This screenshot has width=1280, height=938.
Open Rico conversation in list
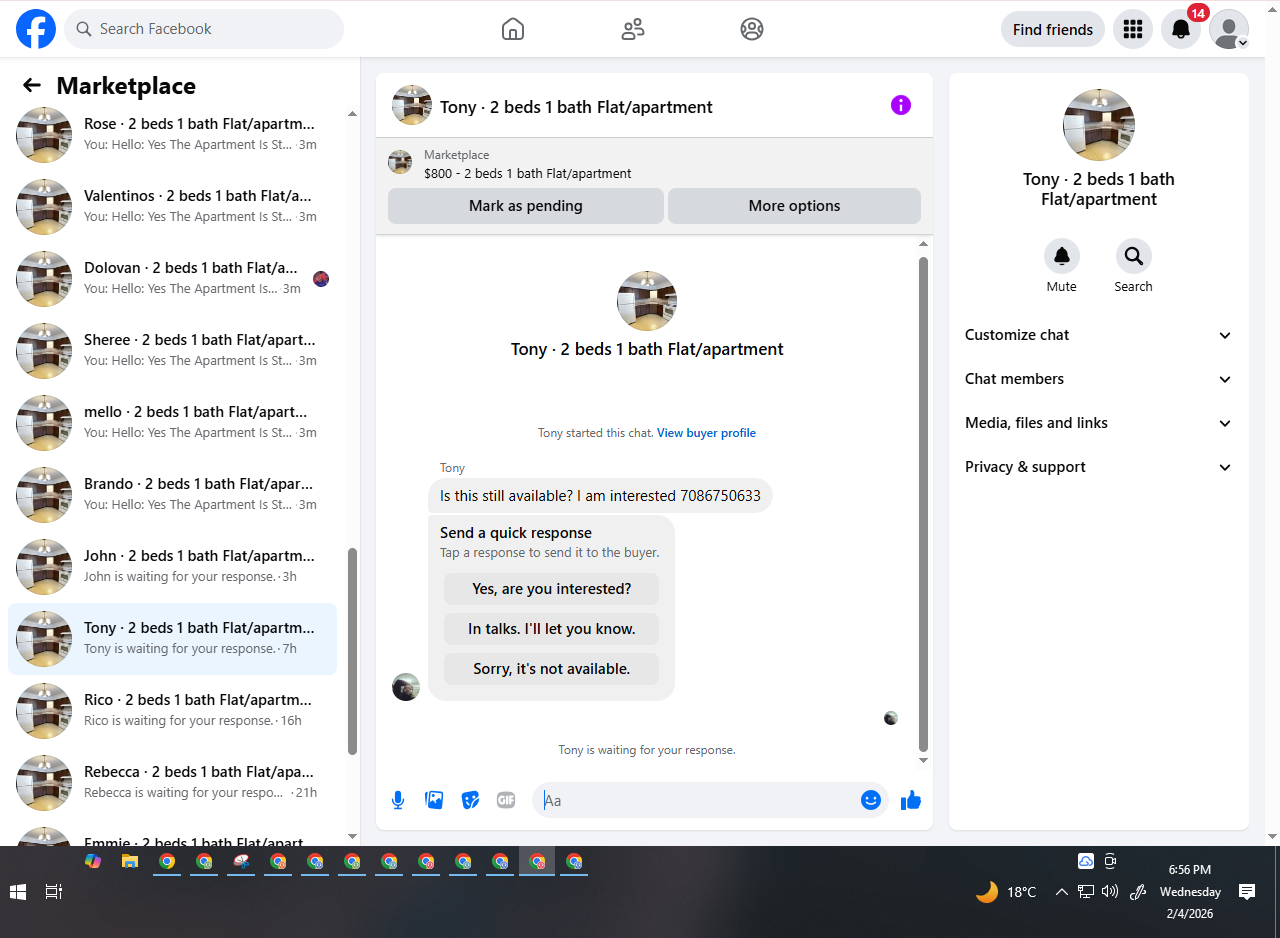click(173, 710)
